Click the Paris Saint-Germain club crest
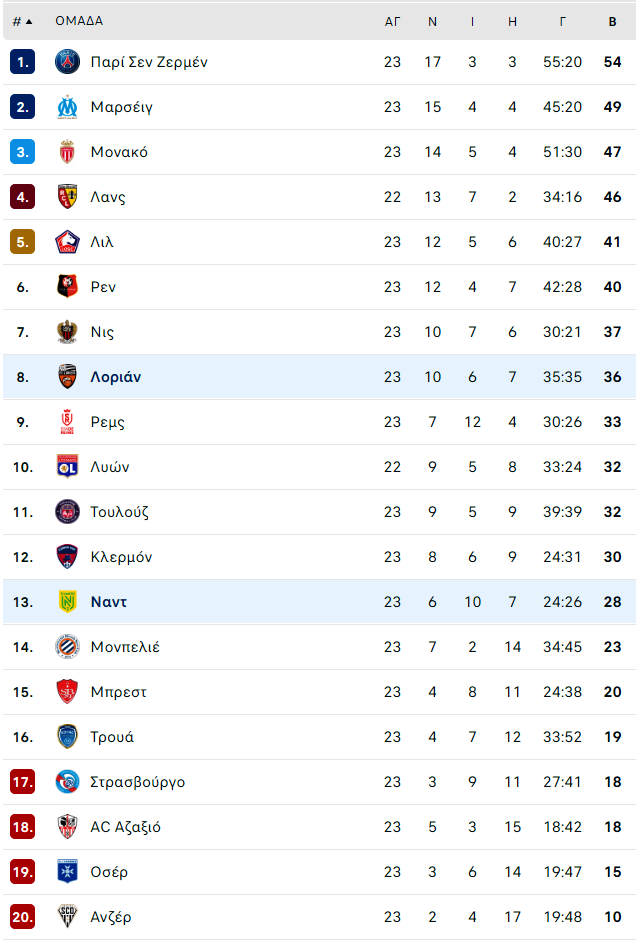The height and width of the screenshot is (942, 636). click(67, 62)
